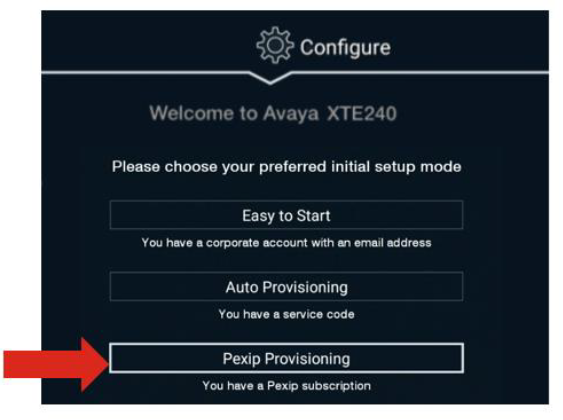Click the header divider notch
This screenshot has height=420, width=563.
(x=270, y=78)
